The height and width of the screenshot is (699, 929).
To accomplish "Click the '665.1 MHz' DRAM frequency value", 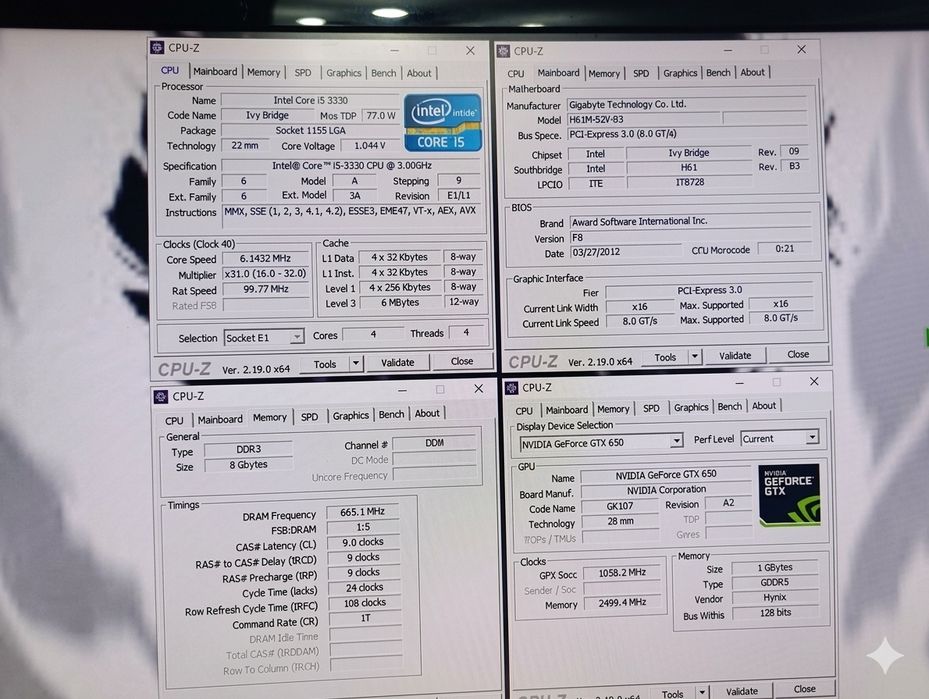I will pos(363,512).
